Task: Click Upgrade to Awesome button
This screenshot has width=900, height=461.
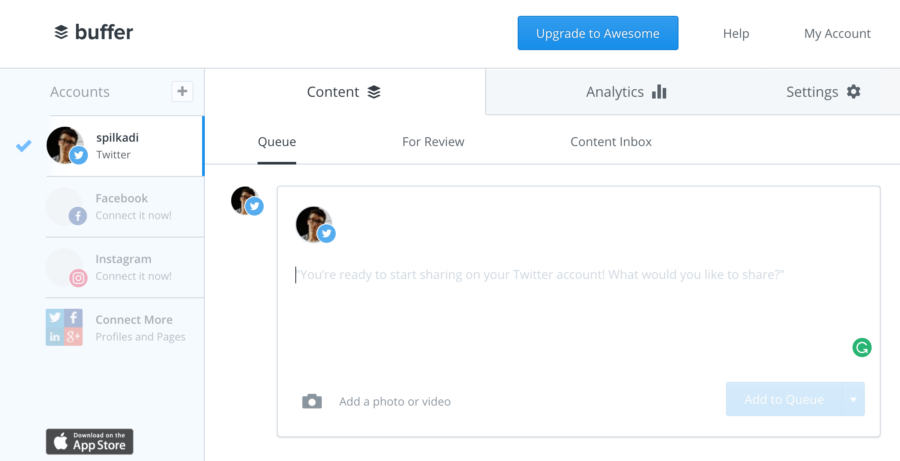Action: 598,33
